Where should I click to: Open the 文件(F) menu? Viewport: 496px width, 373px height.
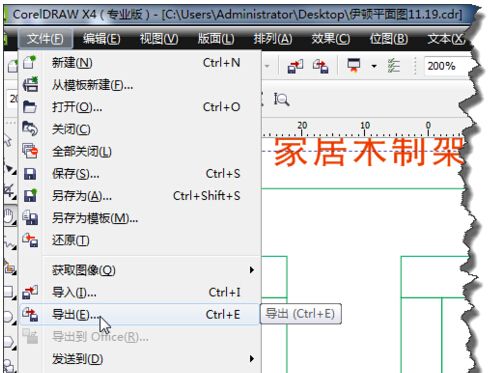point(45,39)
